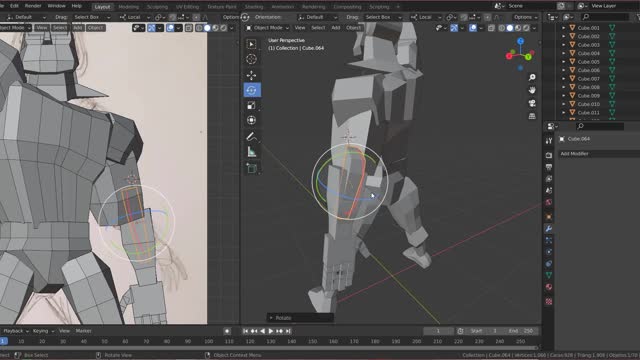Viewport: 640px width, 360px height.
Task: Open the Output properties tab
Action: pos(549,167)
